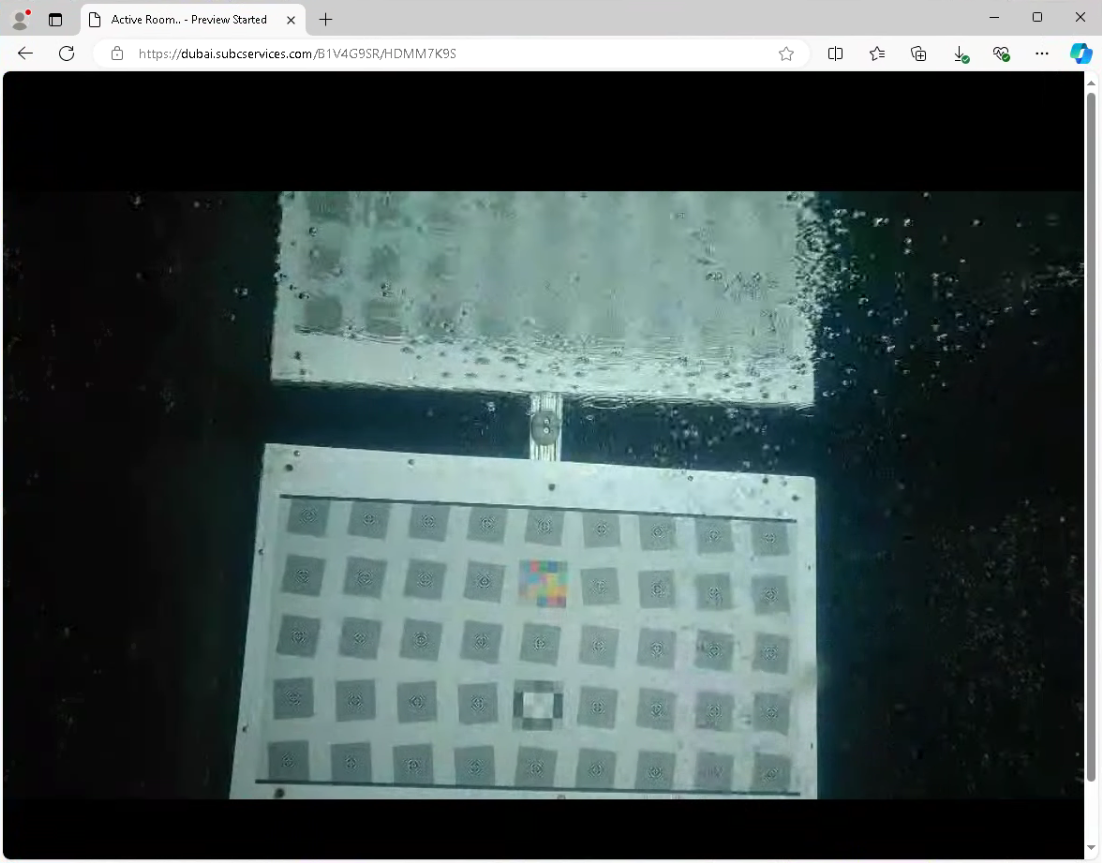Open the Edge profile menu icon
This screenshot has width=1102, height=863.
[19, 19]
